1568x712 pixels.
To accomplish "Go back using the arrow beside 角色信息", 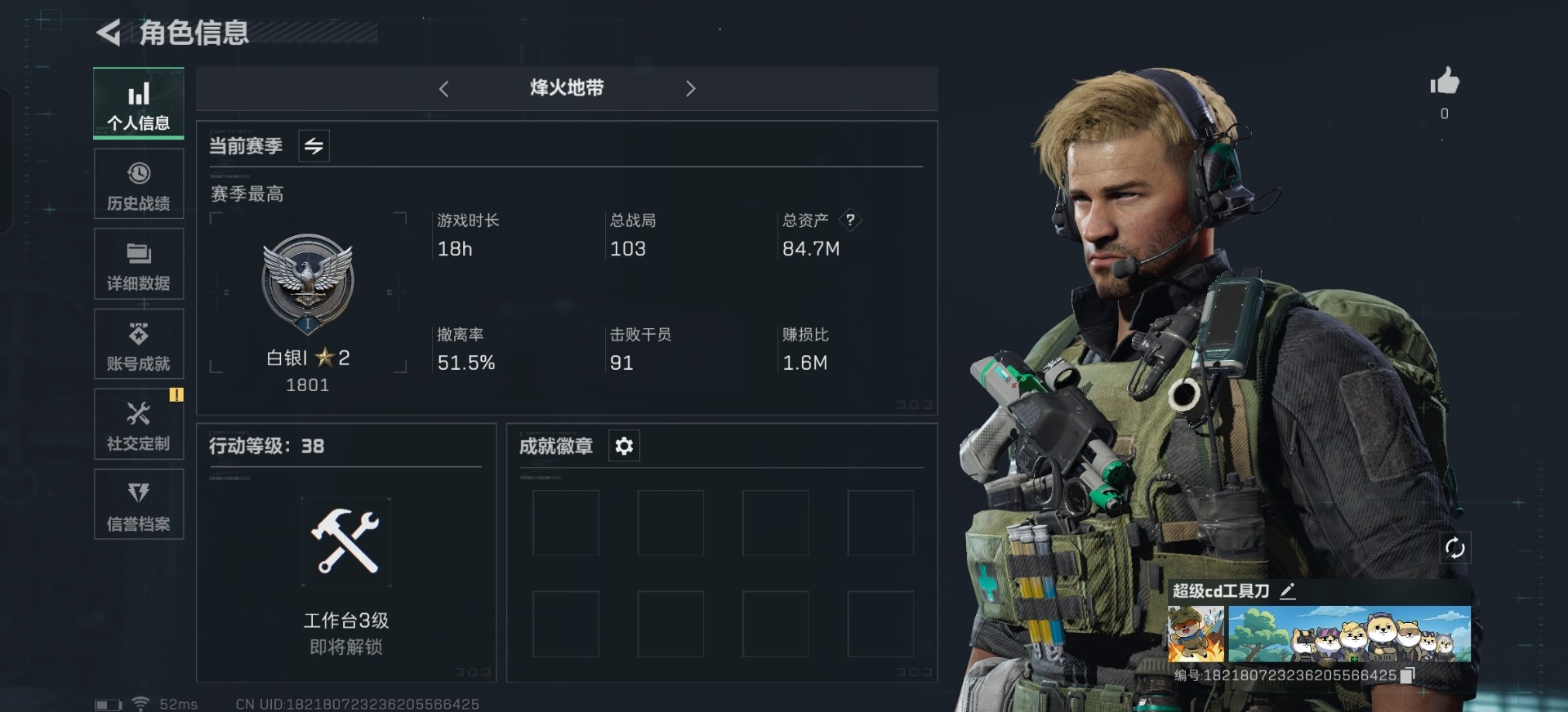I will pyautogui.click(x=109, y=33).
